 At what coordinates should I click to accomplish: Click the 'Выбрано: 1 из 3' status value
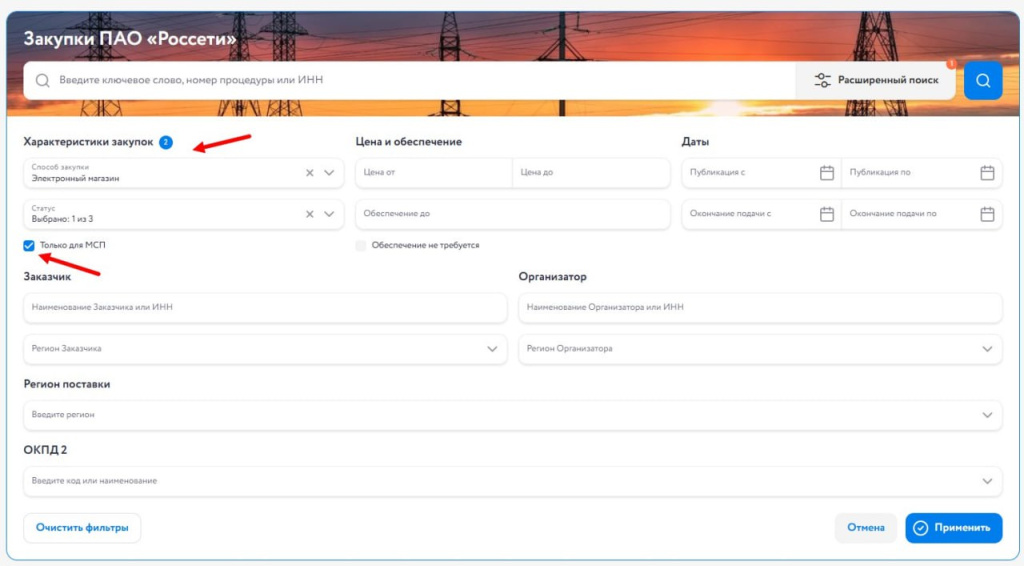pyautogui.click(x=62, y=219)
